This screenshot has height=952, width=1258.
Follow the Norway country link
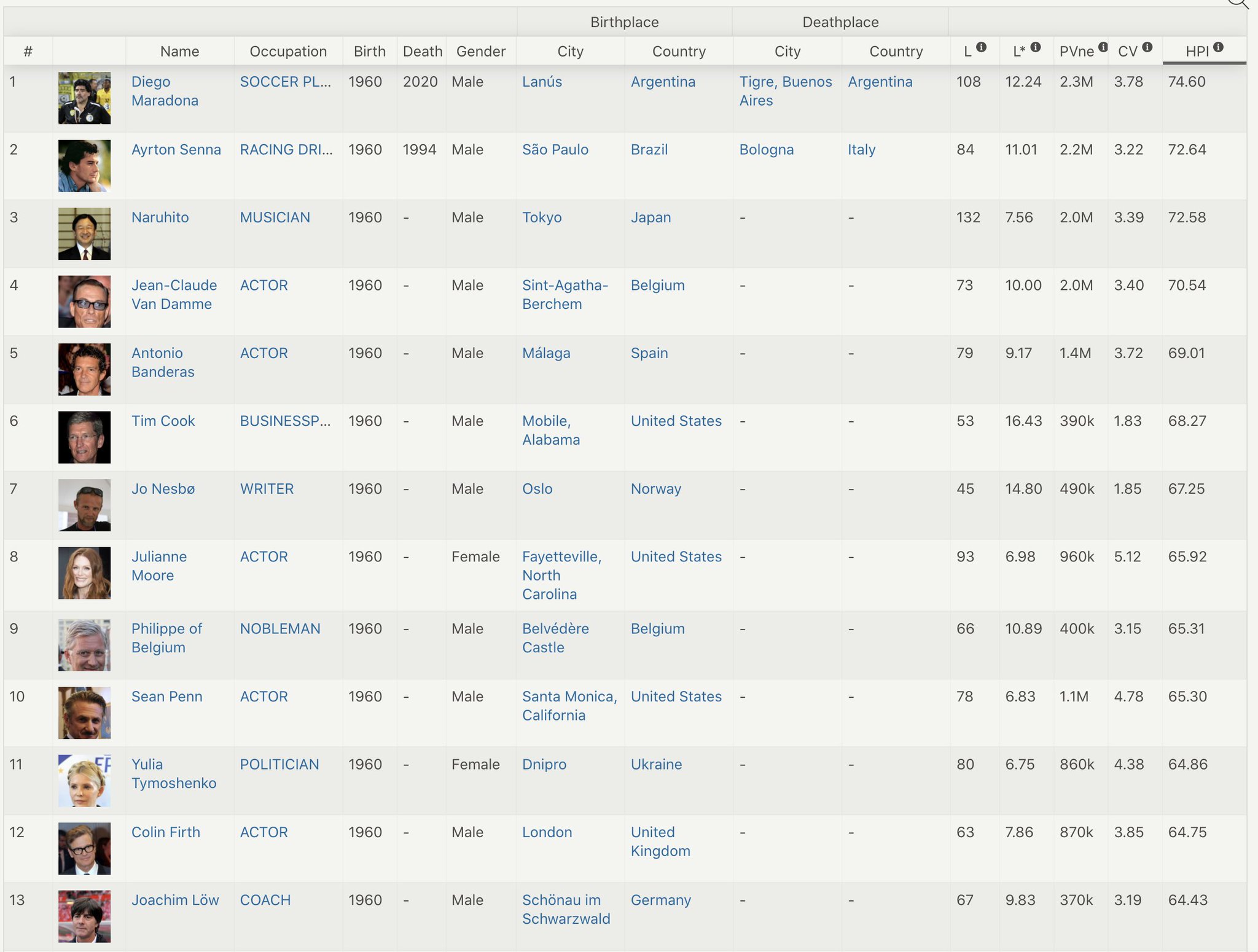point(655,489)
